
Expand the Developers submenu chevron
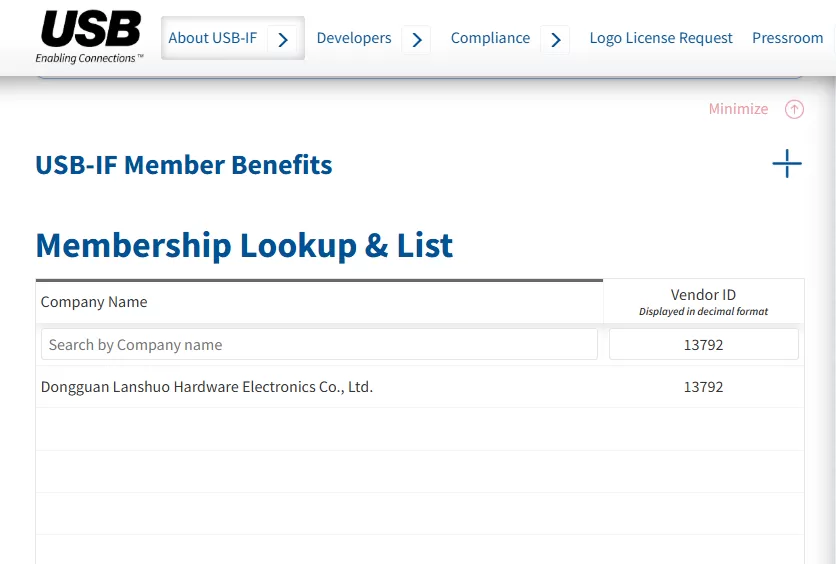(417, 39)
